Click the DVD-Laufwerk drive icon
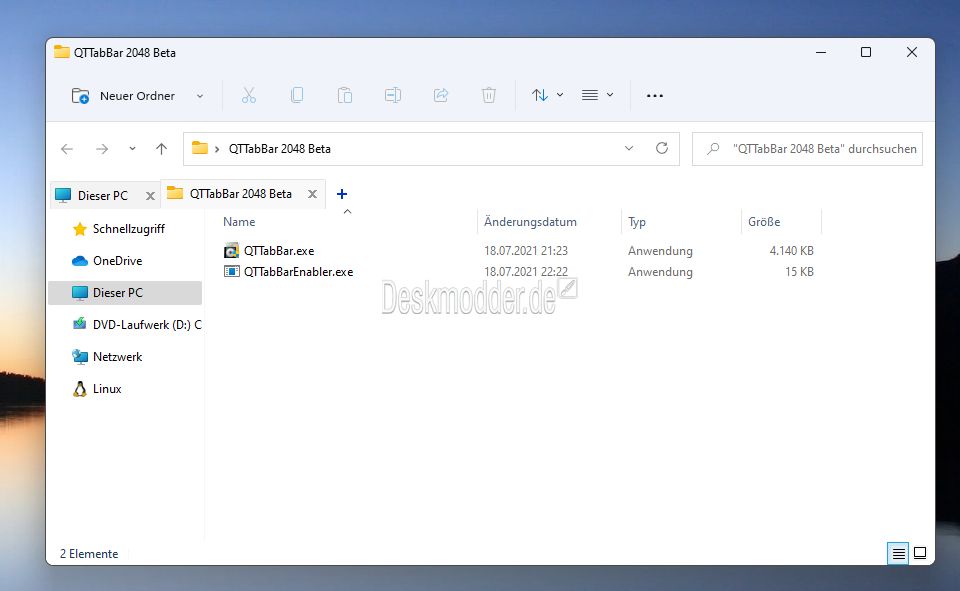Viewport: 960px width, 591px height. pos(80,324)
